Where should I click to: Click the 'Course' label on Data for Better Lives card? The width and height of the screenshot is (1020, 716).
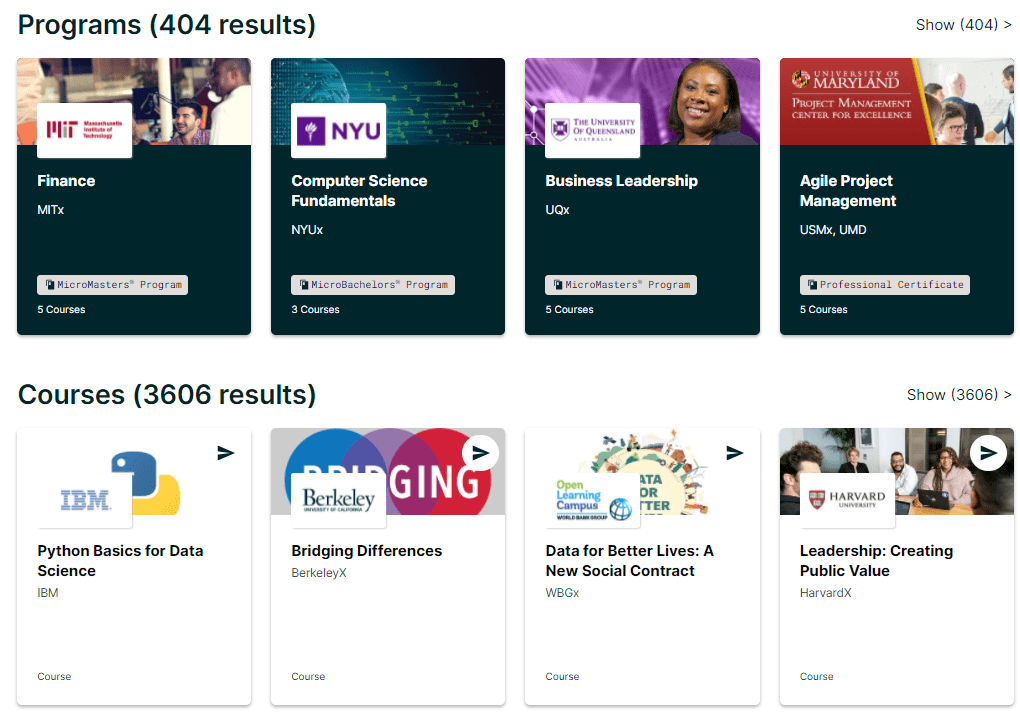(562, 677)
